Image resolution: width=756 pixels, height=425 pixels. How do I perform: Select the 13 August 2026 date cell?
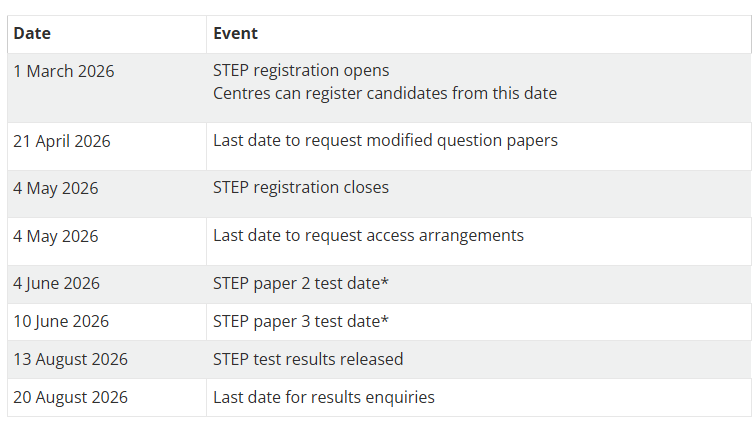(x=70, y=359)
